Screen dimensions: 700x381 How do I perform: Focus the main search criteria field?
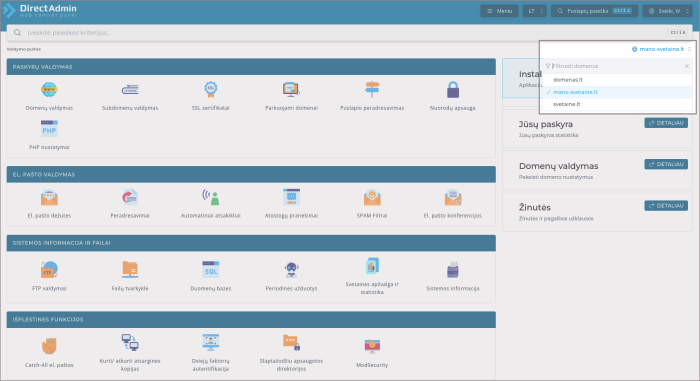click(x=349, y=33)
